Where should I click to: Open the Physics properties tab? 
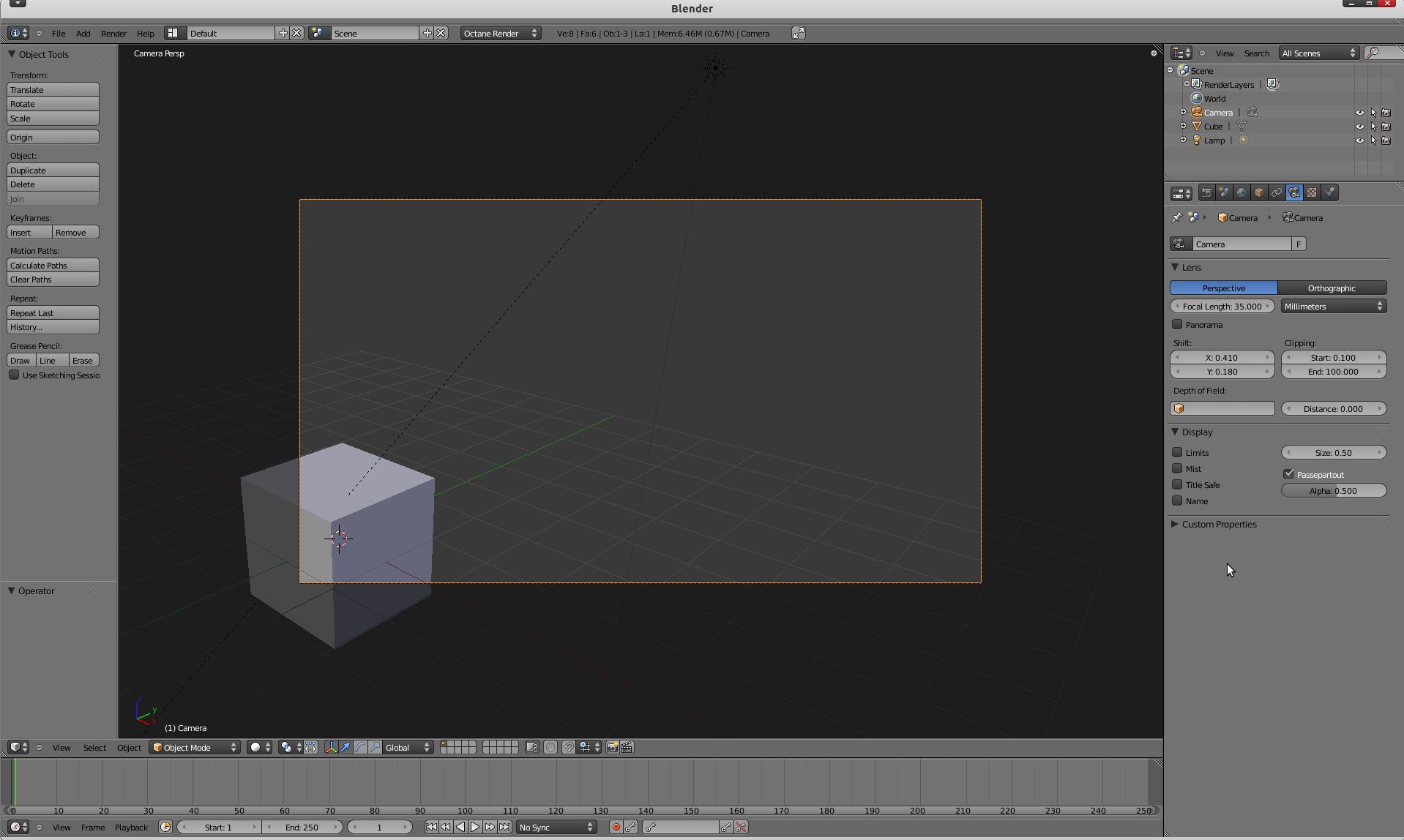point(1329,193)
